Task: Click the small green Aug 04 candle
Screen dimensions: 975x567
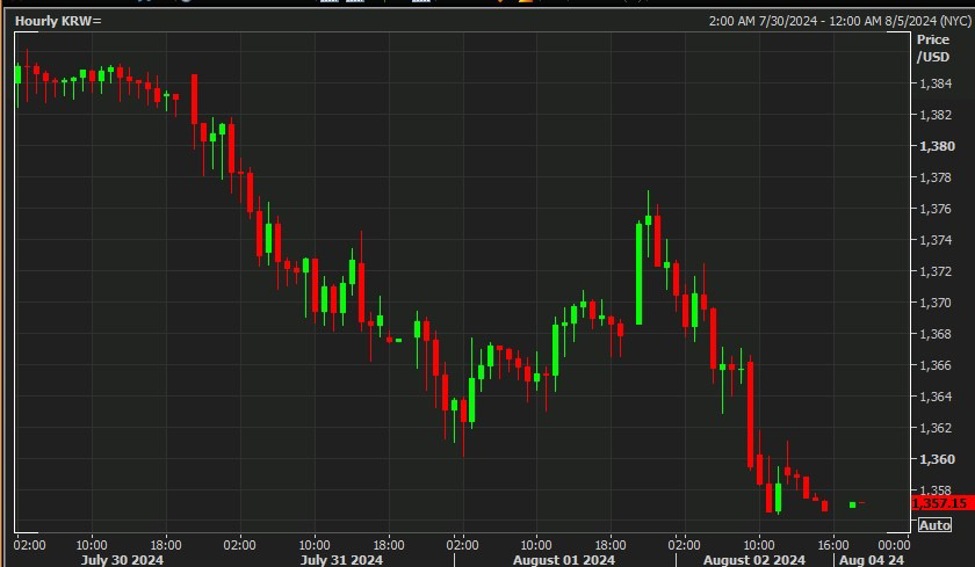Action: pos(853,504)
